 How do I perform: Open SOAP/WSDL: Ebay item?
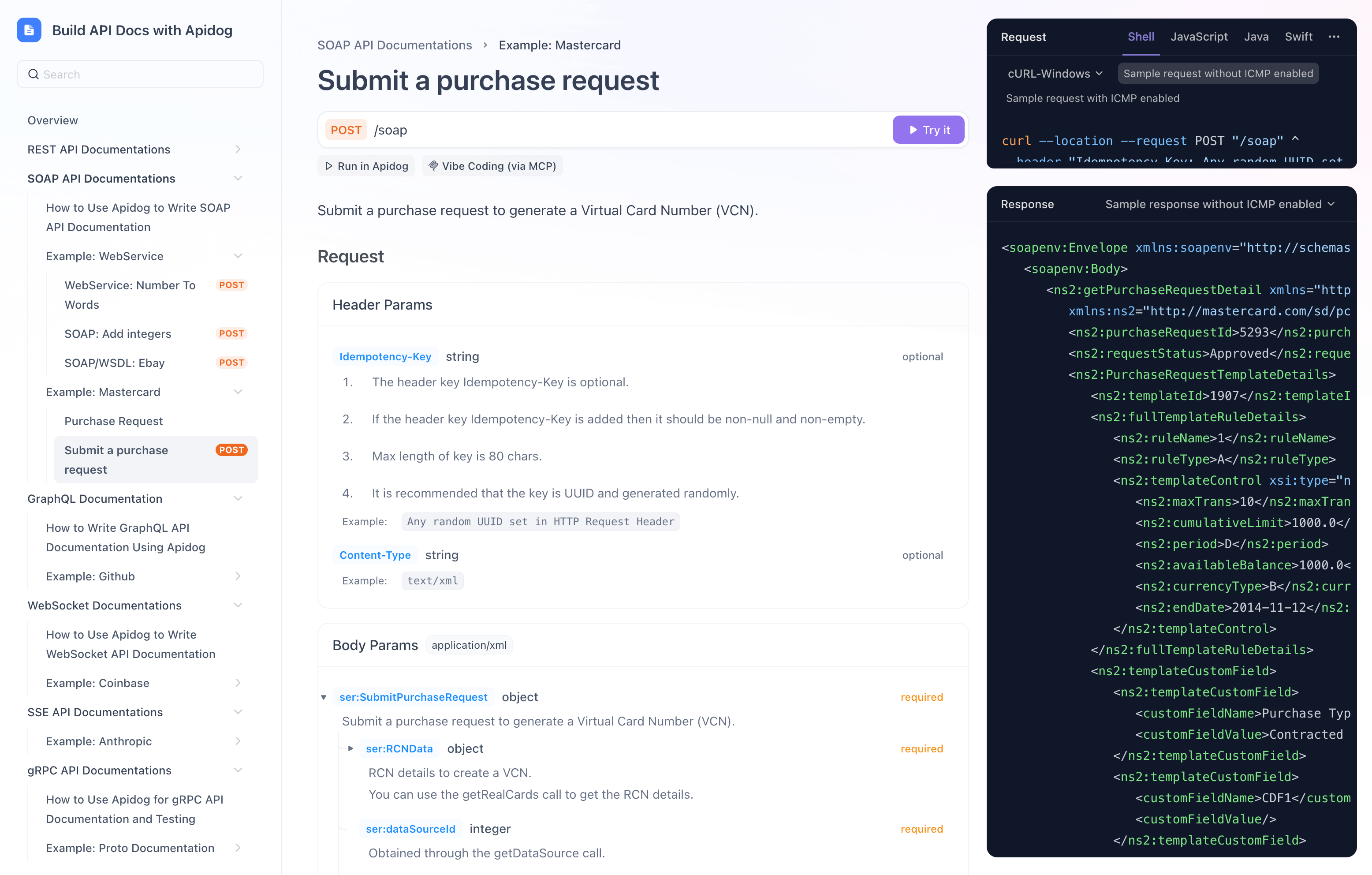click(115, 363)
